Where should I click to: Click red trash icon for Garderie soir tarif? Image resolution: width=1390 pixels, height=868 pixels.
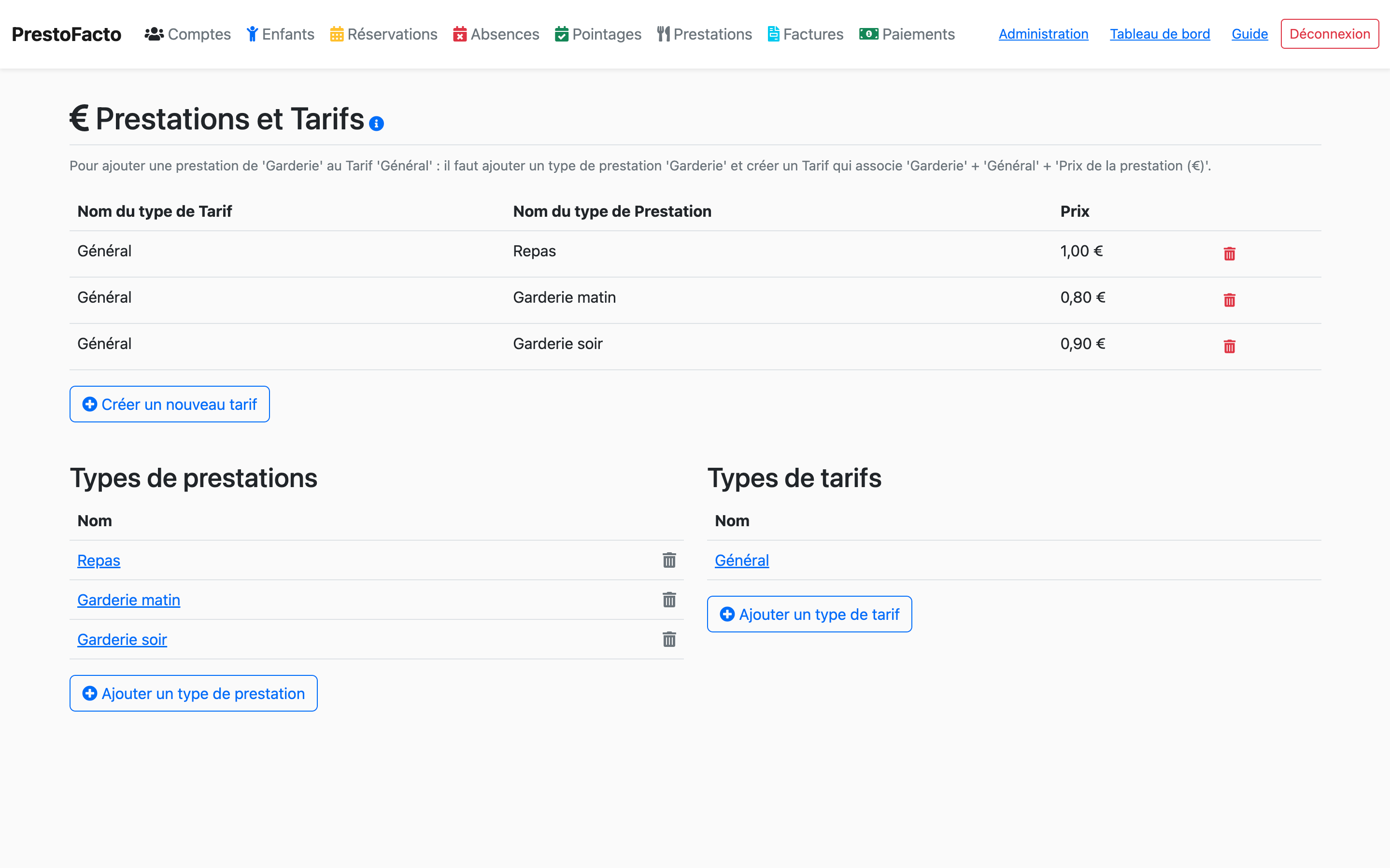point(1229,346)
